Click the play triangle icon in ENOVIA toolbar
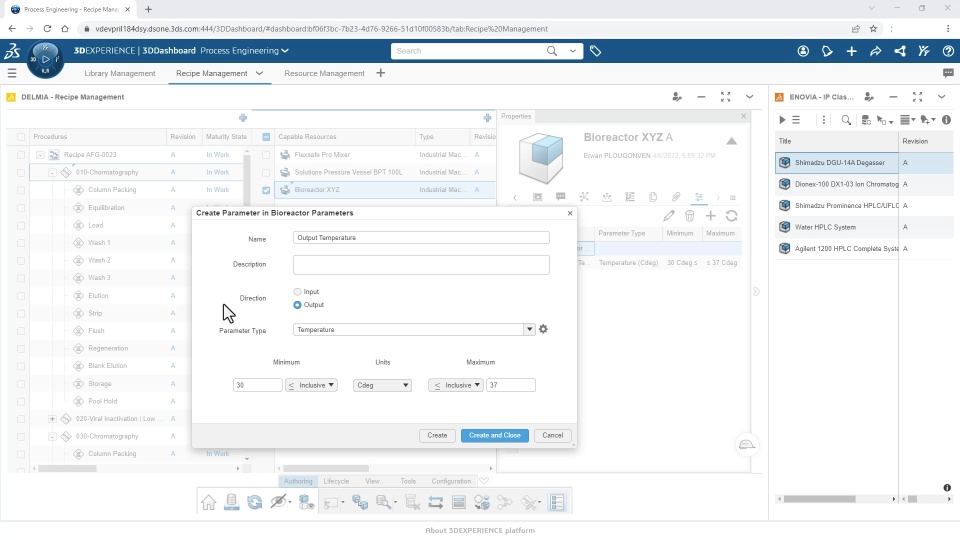960x540 pixels. (782, 120)
